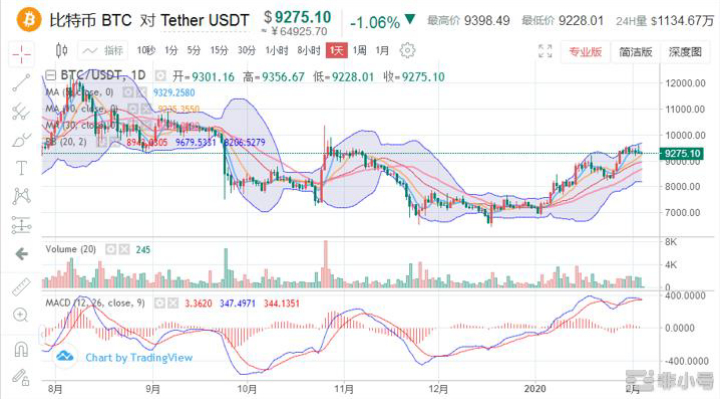The image size is (720, 399).
Task: Switch to 专业版 view
Action: 585,52
